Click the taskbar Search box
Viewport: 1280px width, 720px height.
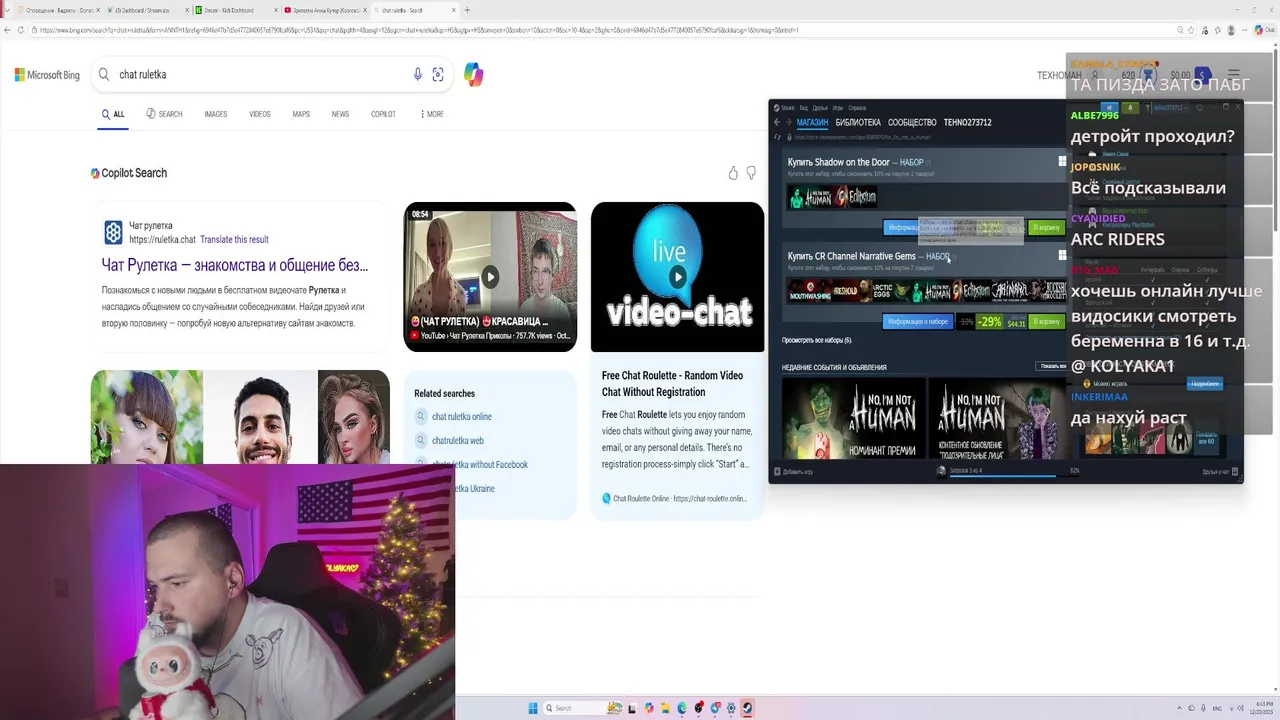[582, 708]
